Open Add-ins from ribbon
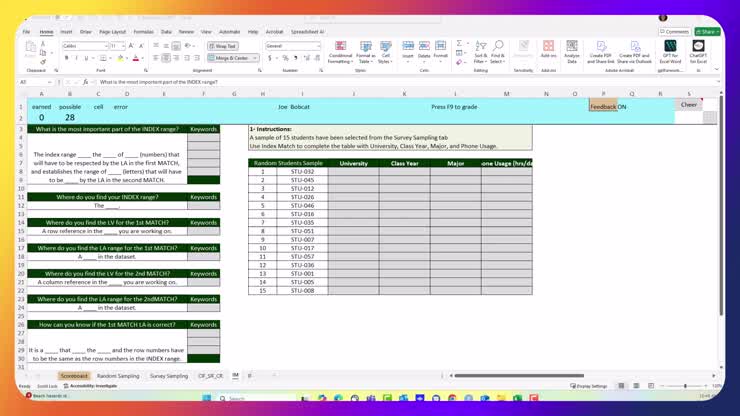 coord(548,49)
